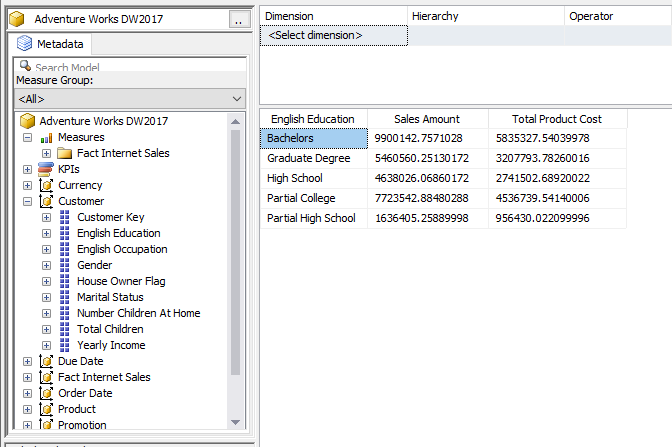672x447 pixels.
Task: Click the Yearly Income attribute icon
Action: 64,345
